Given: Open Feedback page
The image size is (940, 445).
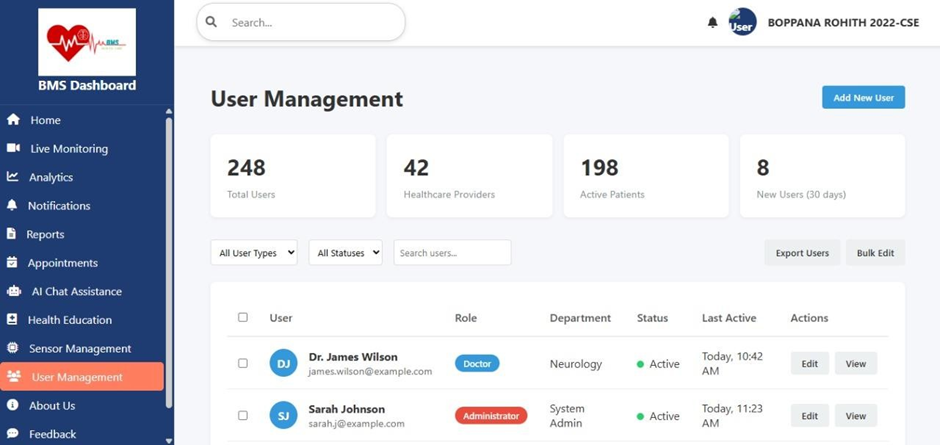Looking at the screenshot, I should point(82,434).
